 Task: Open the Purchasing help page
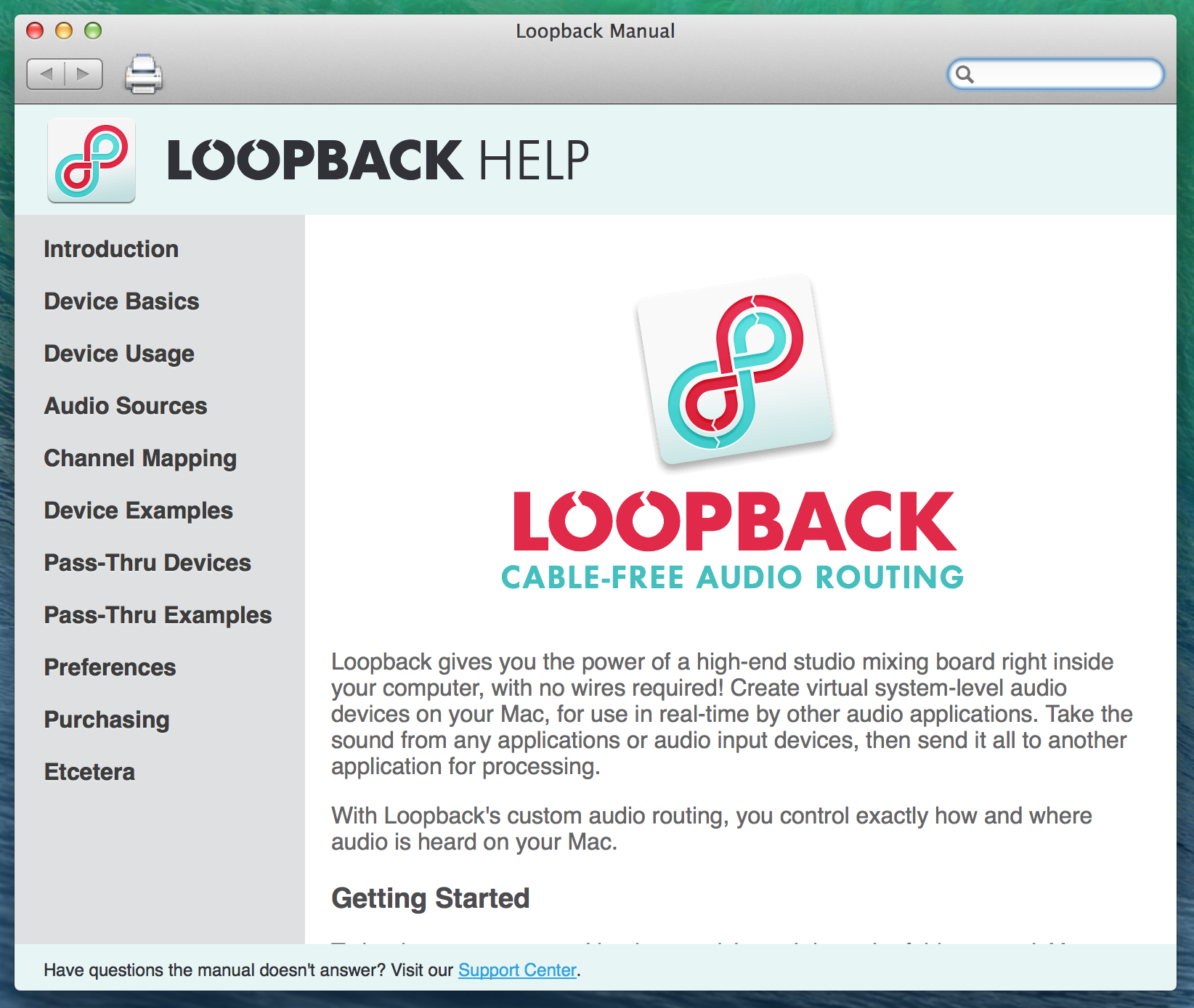coord(107,720)
